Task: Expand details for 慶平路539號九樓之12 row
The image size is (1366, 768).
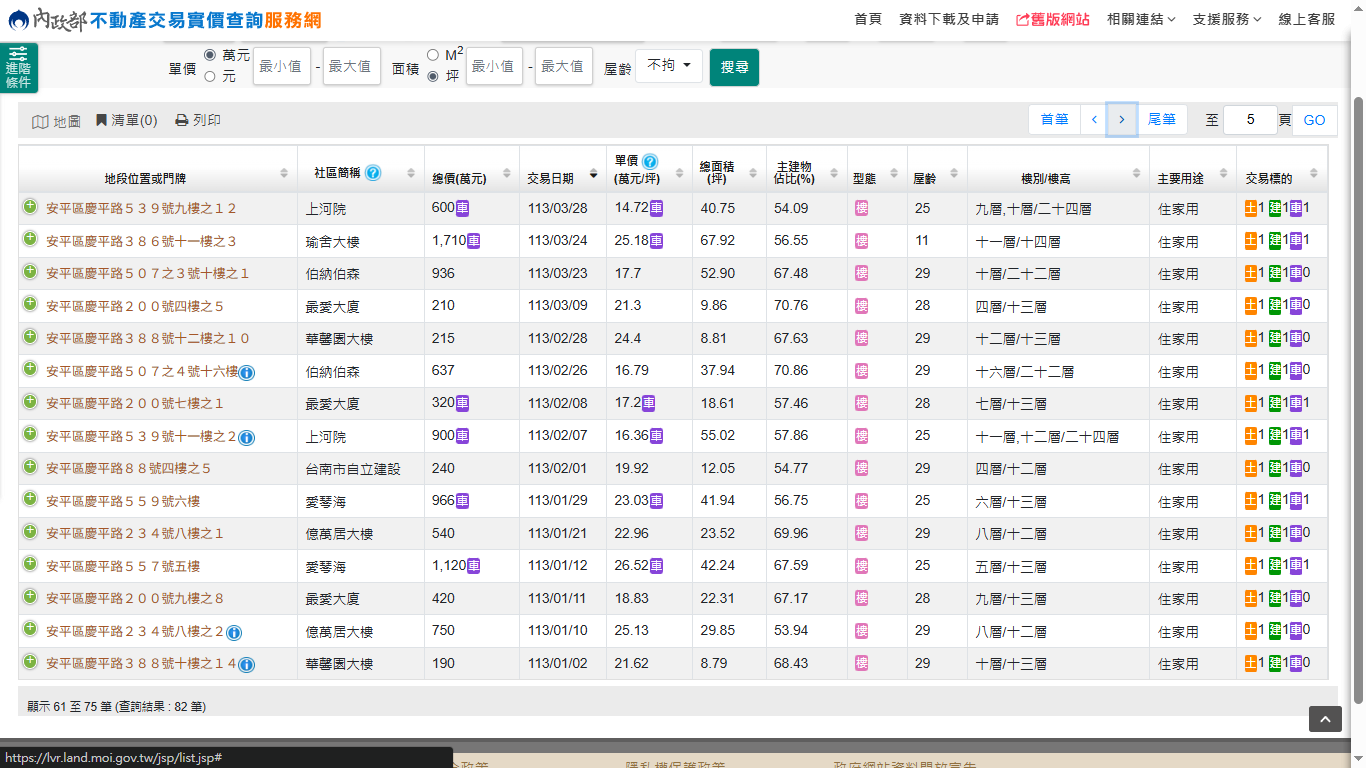Action: (30, 207)
